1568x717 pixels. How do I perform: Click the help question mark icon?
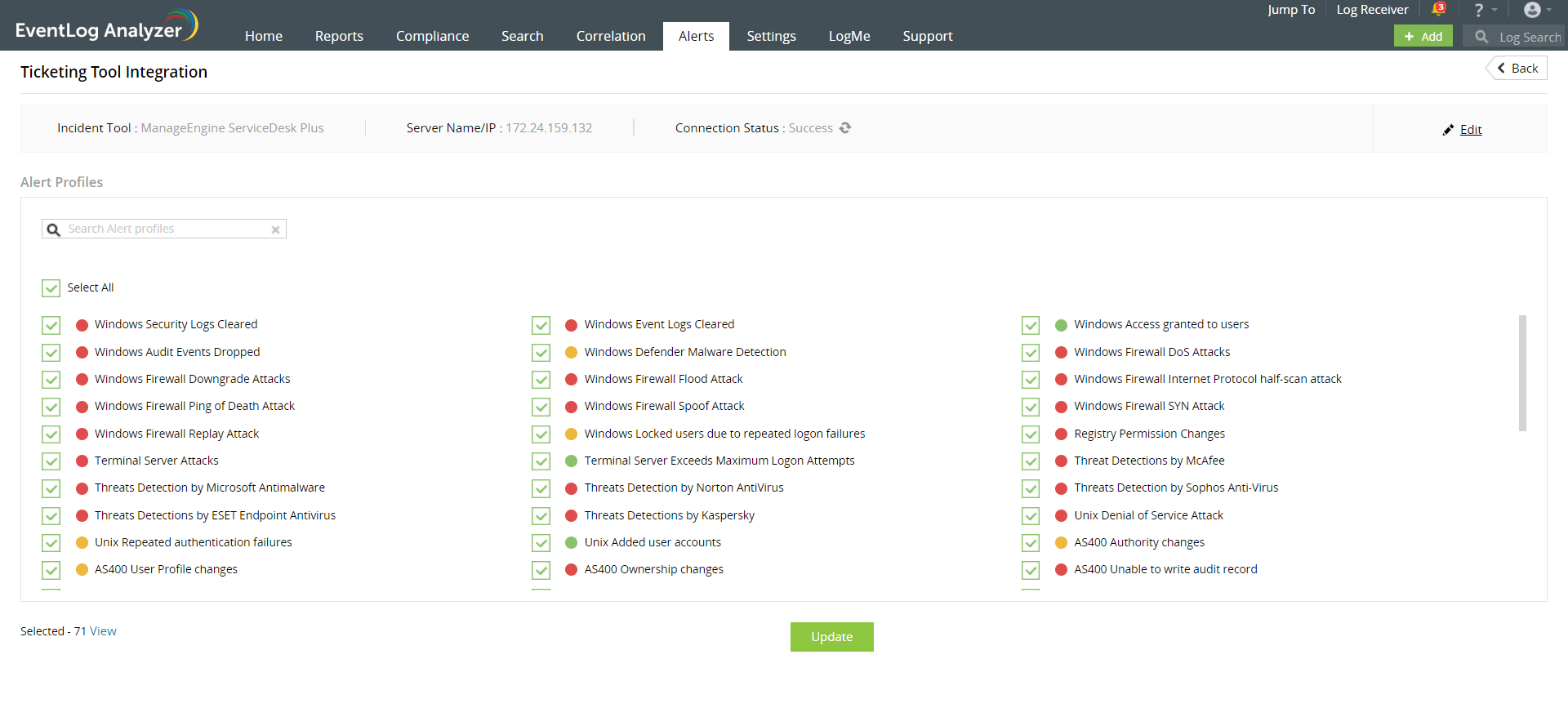coord(1478,10)
